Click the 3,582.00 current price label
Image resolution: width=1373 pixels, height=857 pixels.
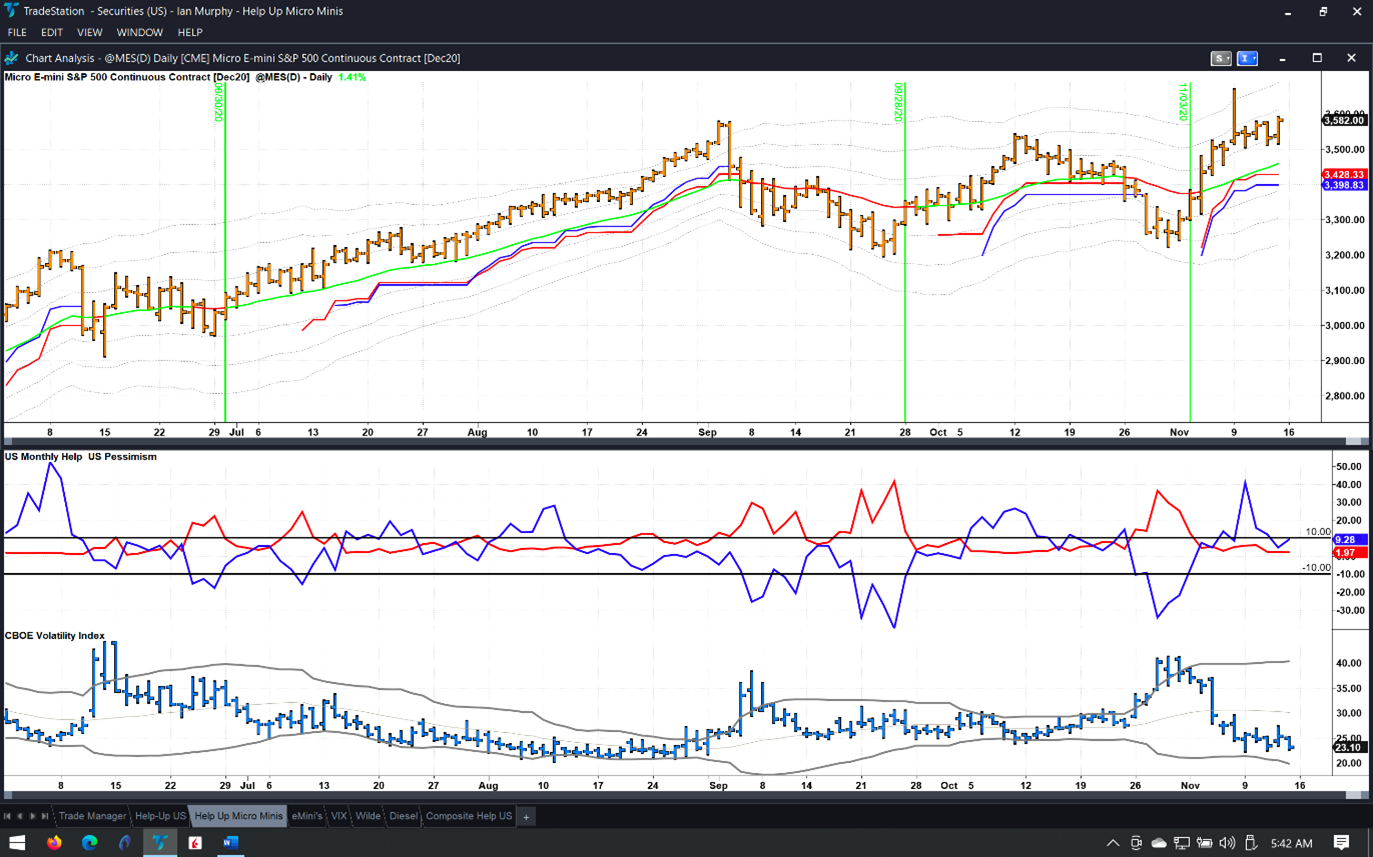point(1344,121)
